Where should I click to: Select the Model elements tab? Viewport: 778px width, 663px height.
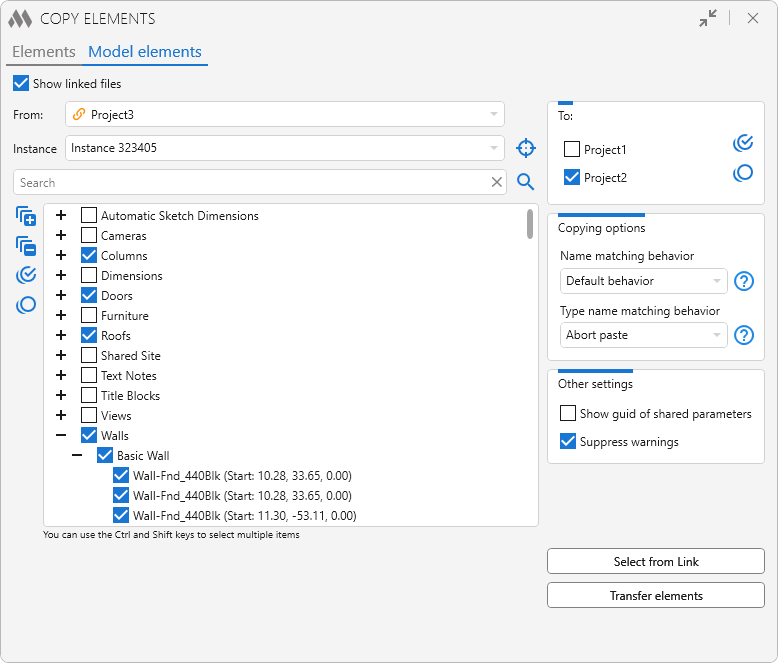(145, 52)
